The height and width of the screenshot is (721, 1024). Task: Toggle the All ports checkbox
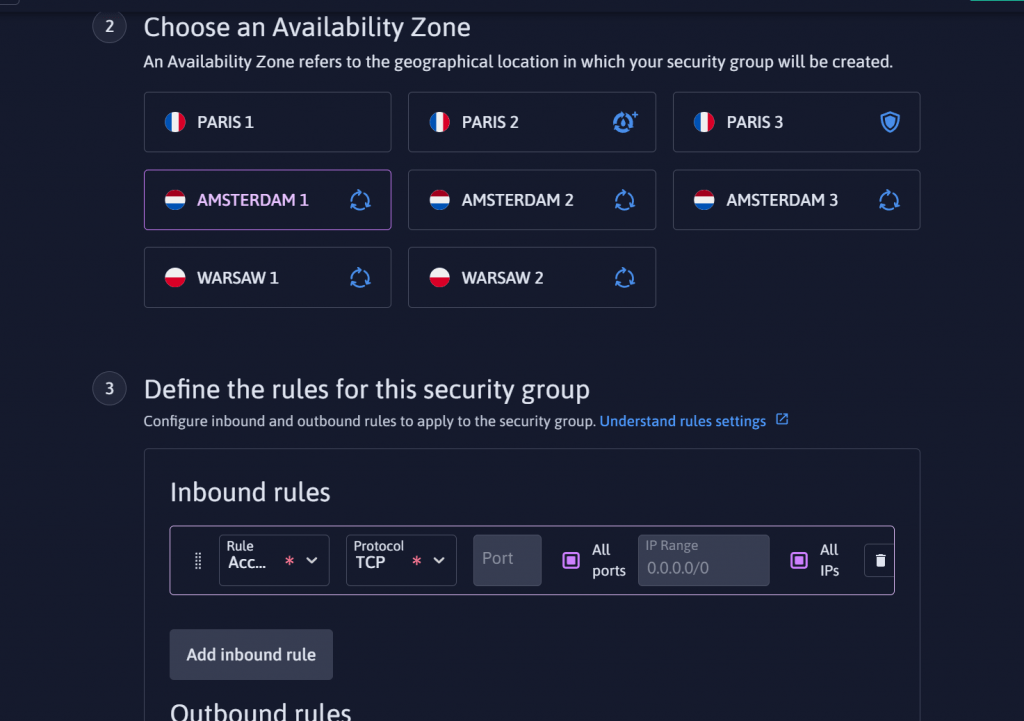(x=571, y=560)
